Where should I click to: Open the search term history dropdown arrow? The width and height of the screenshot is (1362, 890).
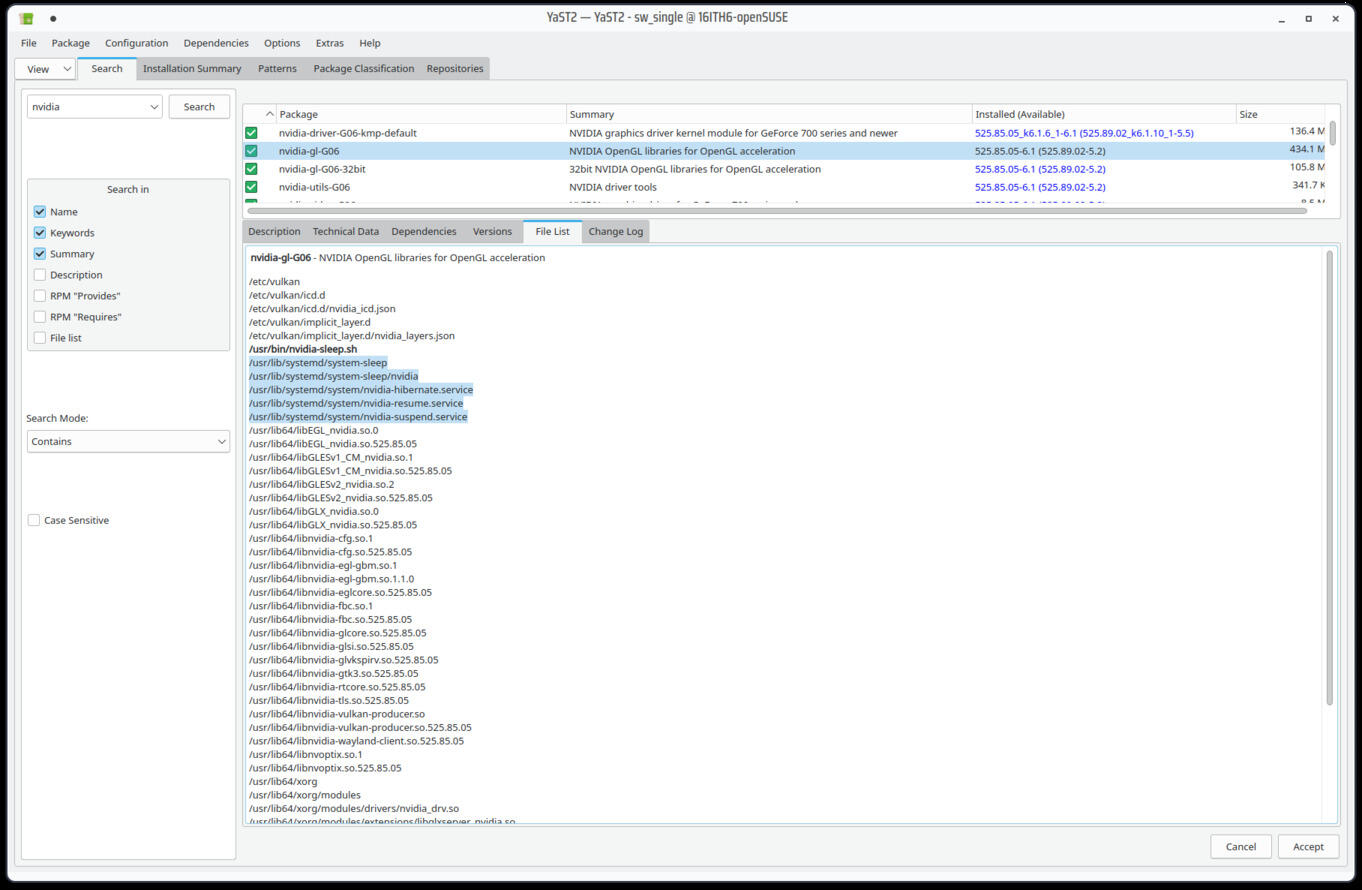(153, 107)
